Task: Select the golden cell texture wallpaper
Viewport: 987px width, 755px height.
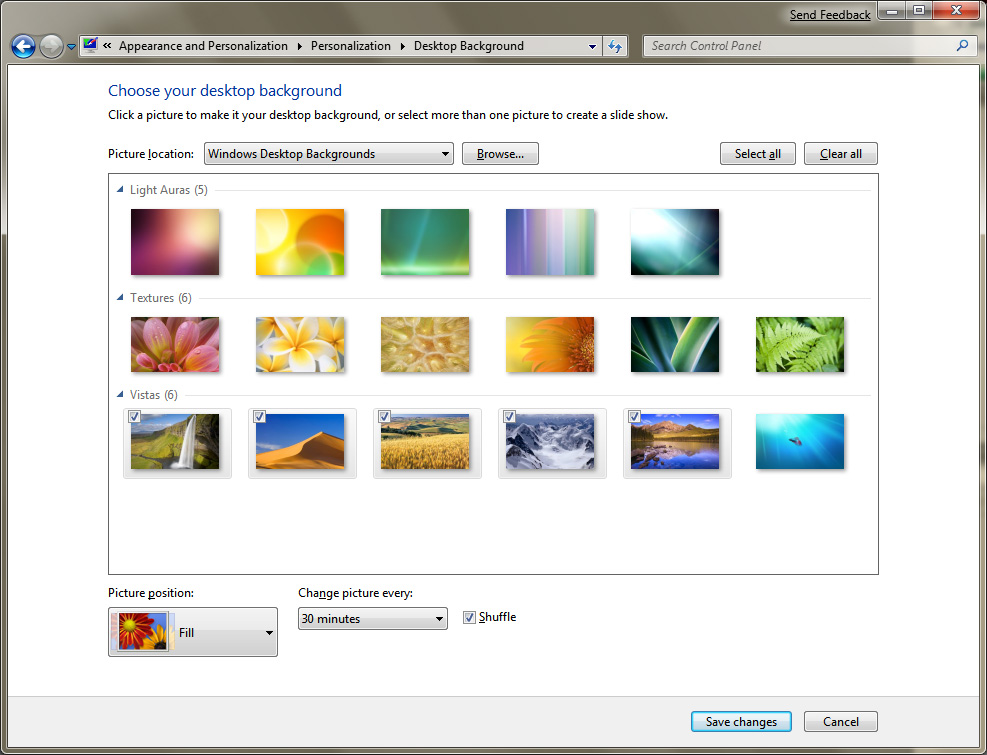Action: [425, 344]
